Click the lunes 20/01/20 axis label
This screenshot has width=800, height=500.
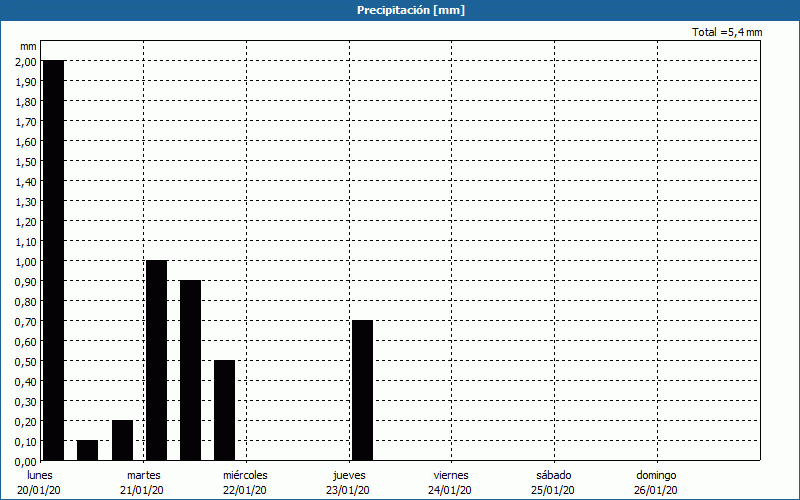point(39,483)
